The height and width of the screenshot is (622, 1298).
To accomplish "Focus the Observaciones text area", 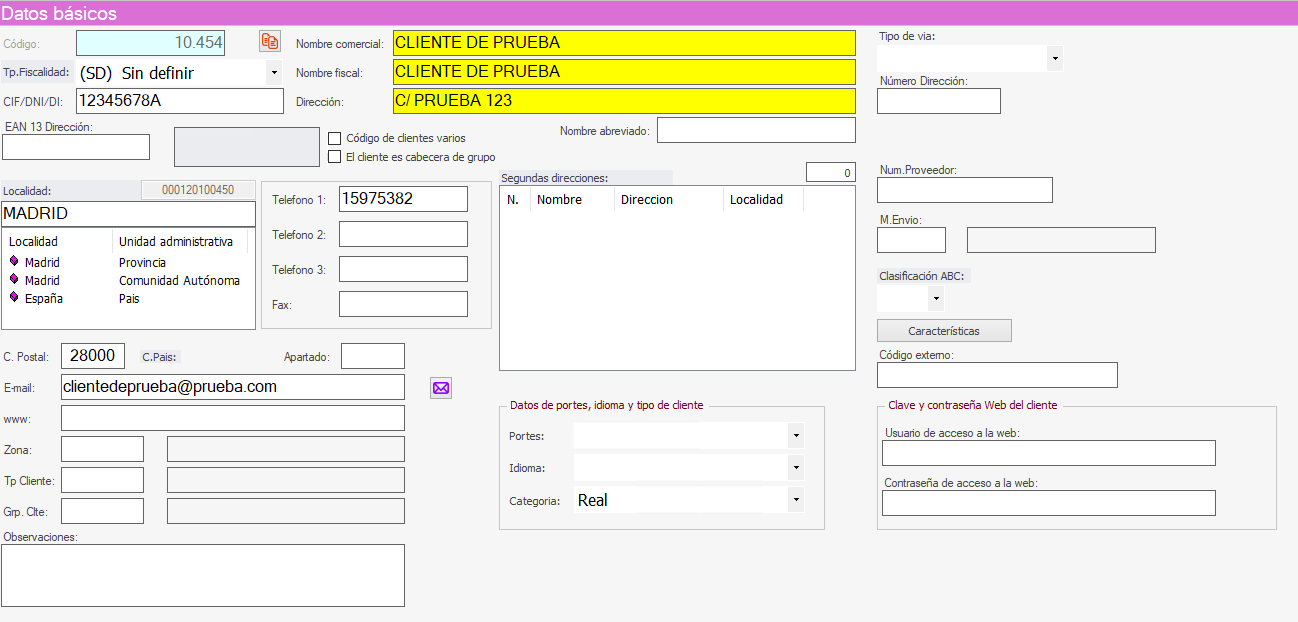I will (203, 575).
